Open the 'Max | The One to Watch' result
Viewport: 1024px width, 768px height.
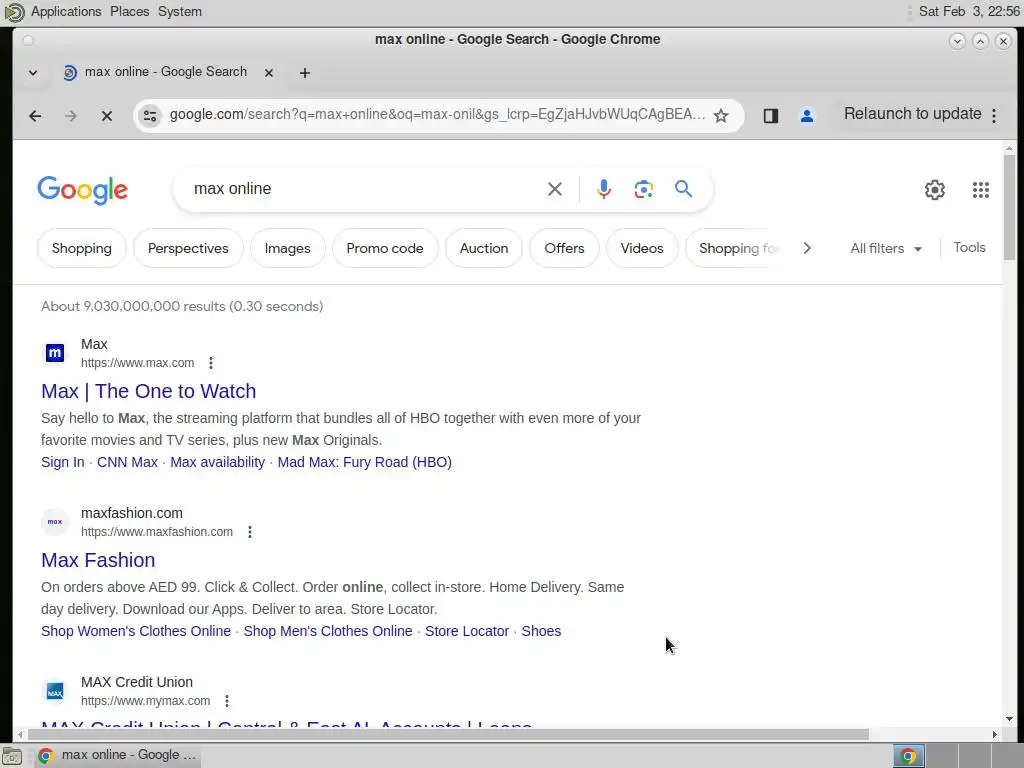(x=148, y=392)
